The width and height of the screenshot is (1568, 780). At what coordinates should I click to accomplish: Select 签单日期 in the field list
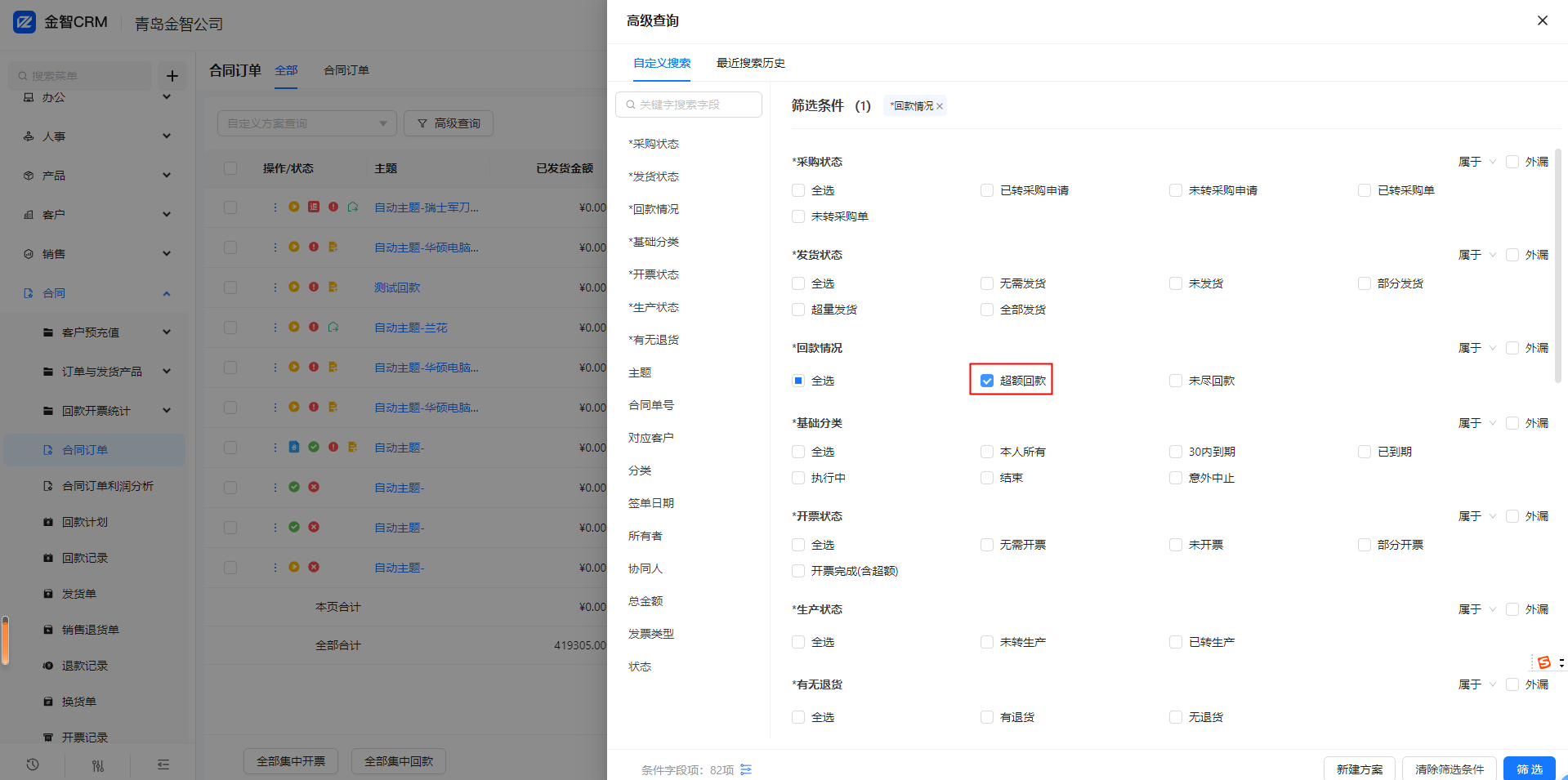pyautogui.click(x=650, y=503)
